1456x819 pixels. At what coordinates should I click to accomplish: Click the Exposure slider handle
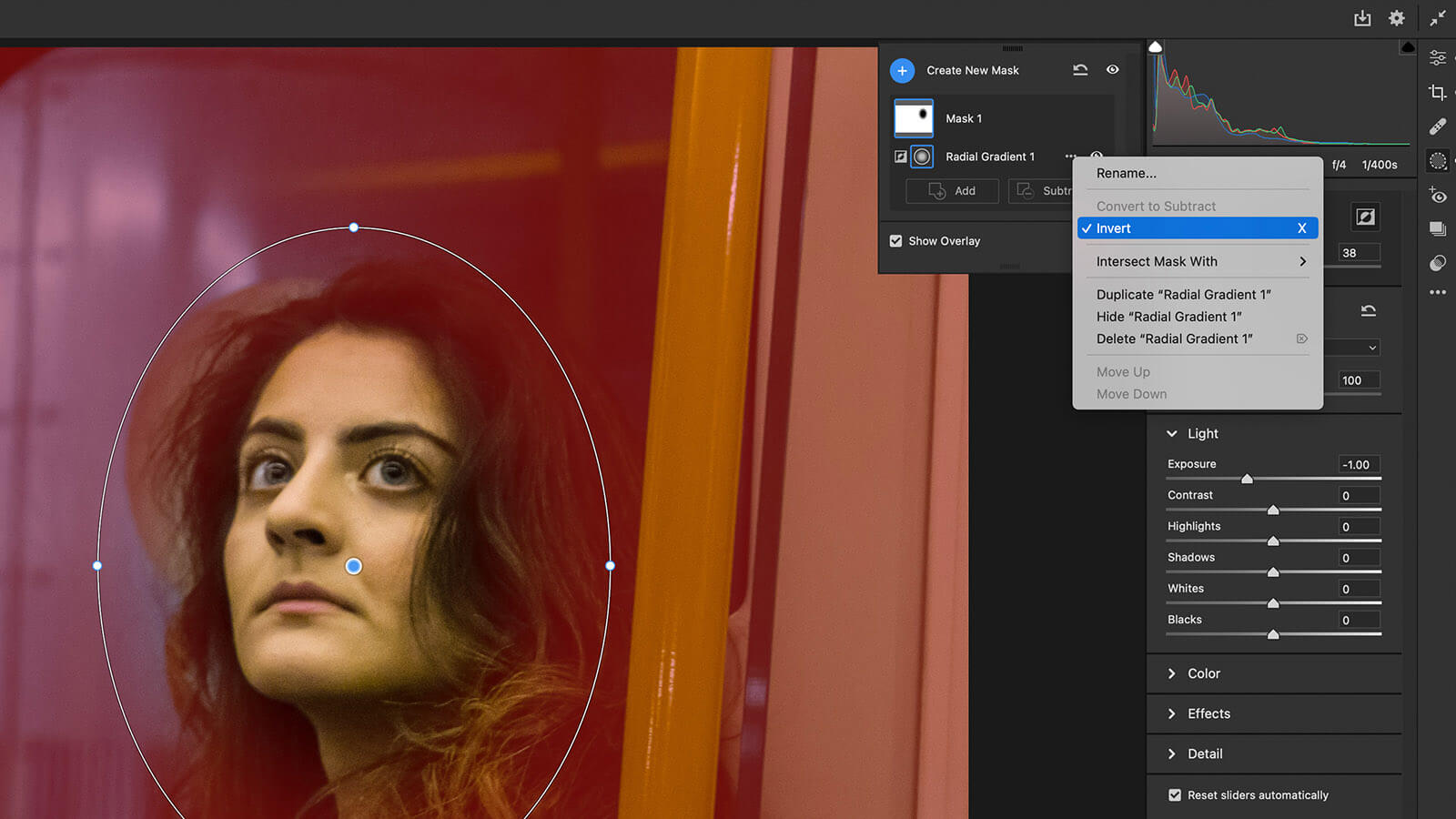(x=1248, y=479)
